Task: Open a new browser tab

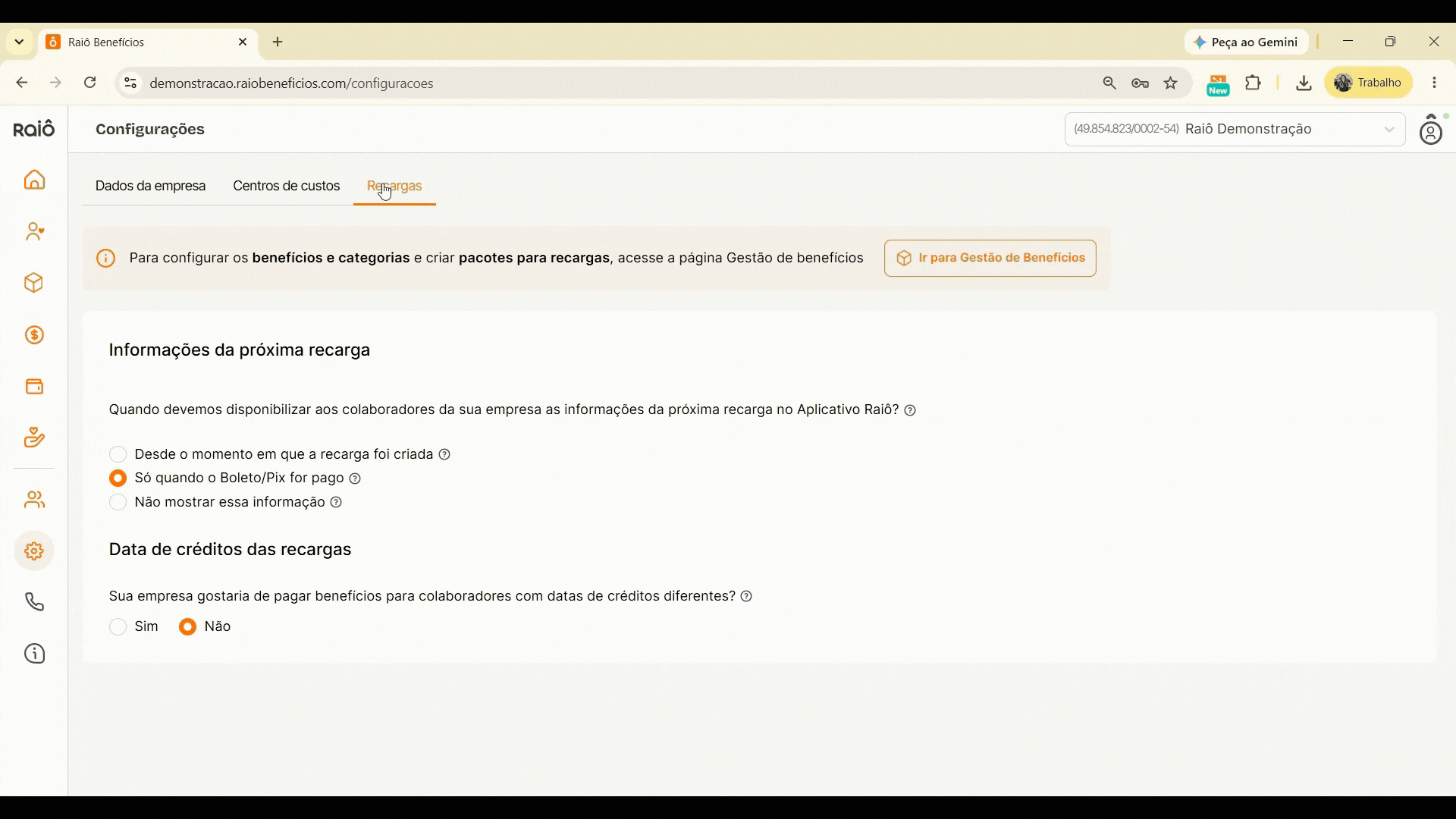Action: point(278,42)
